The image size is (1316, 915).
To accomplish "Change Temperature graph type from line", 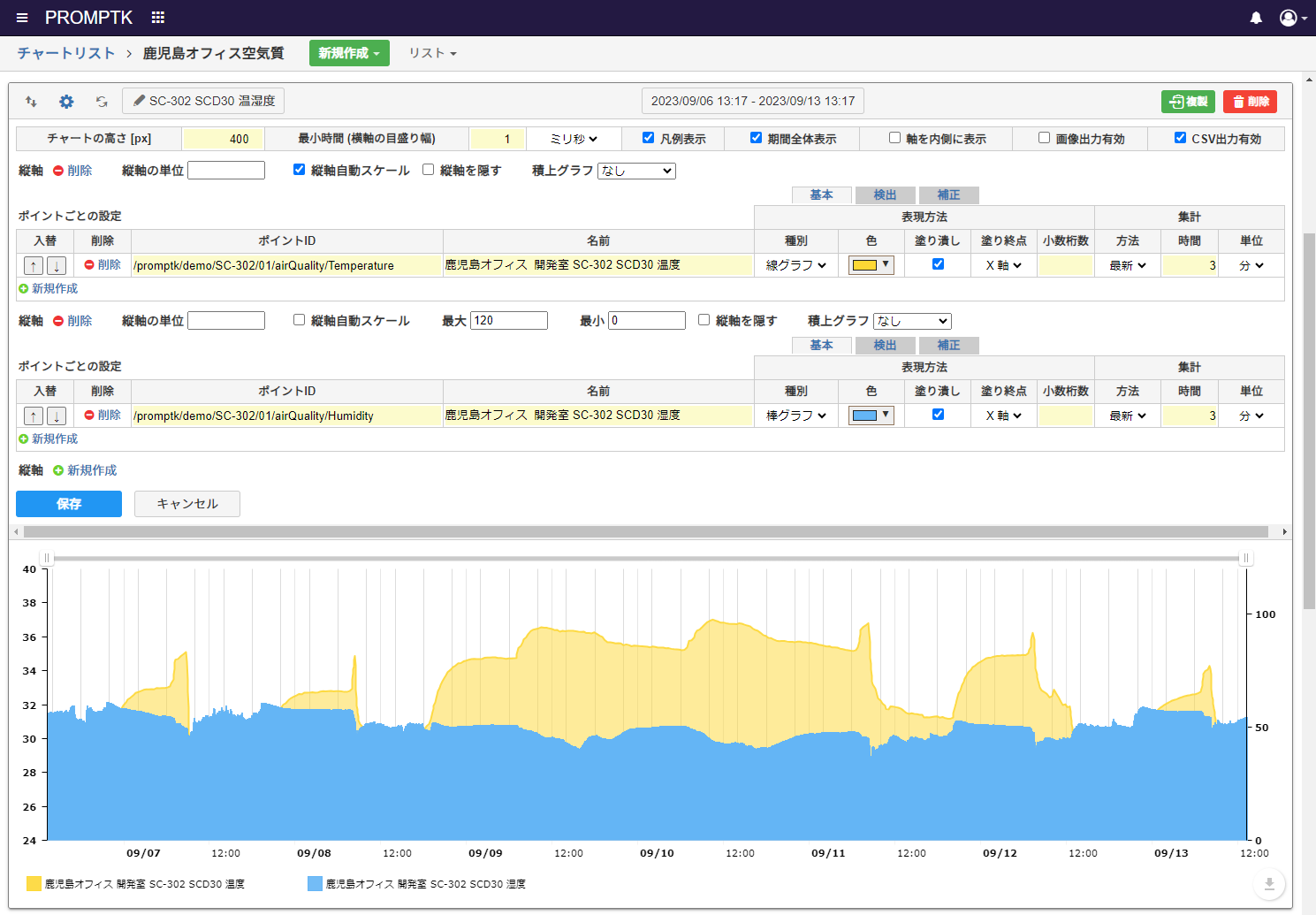I will 796,265.
